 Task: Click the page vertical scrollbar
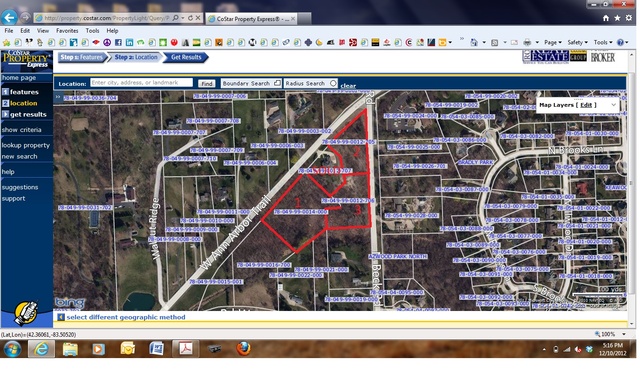tap(631, 188)
